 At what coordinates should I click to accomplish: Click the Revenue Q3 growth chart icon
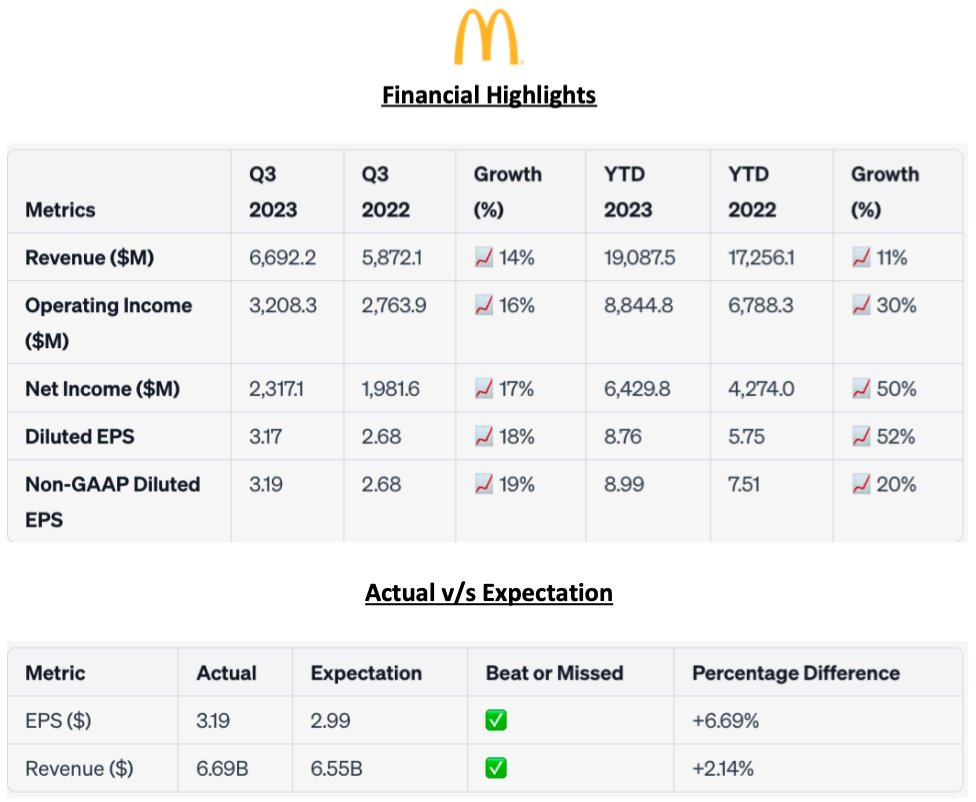(x=484, y=258)
